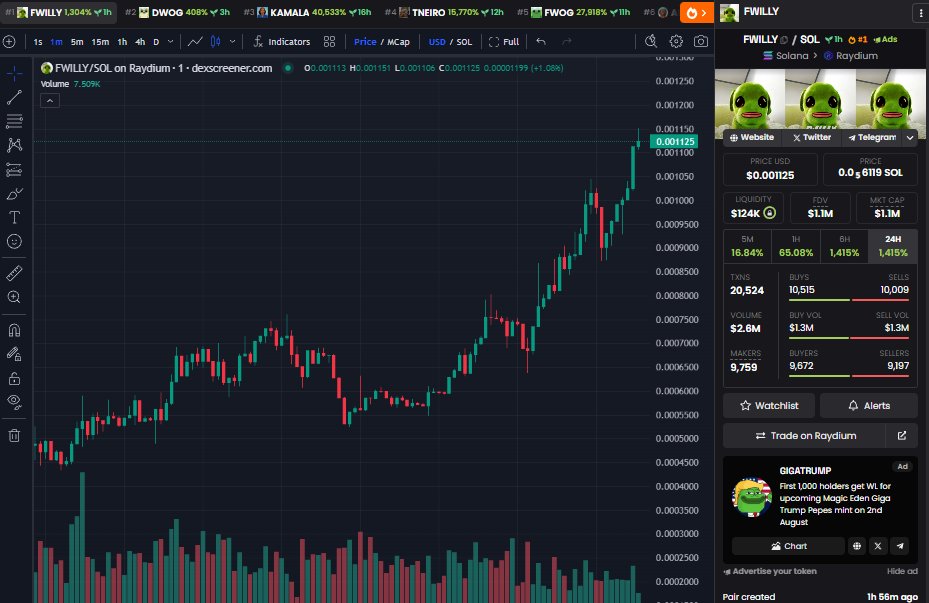Add FWILLY to Watchlist
This screenshot has width=929, height=603.
(x=769, y=406)
